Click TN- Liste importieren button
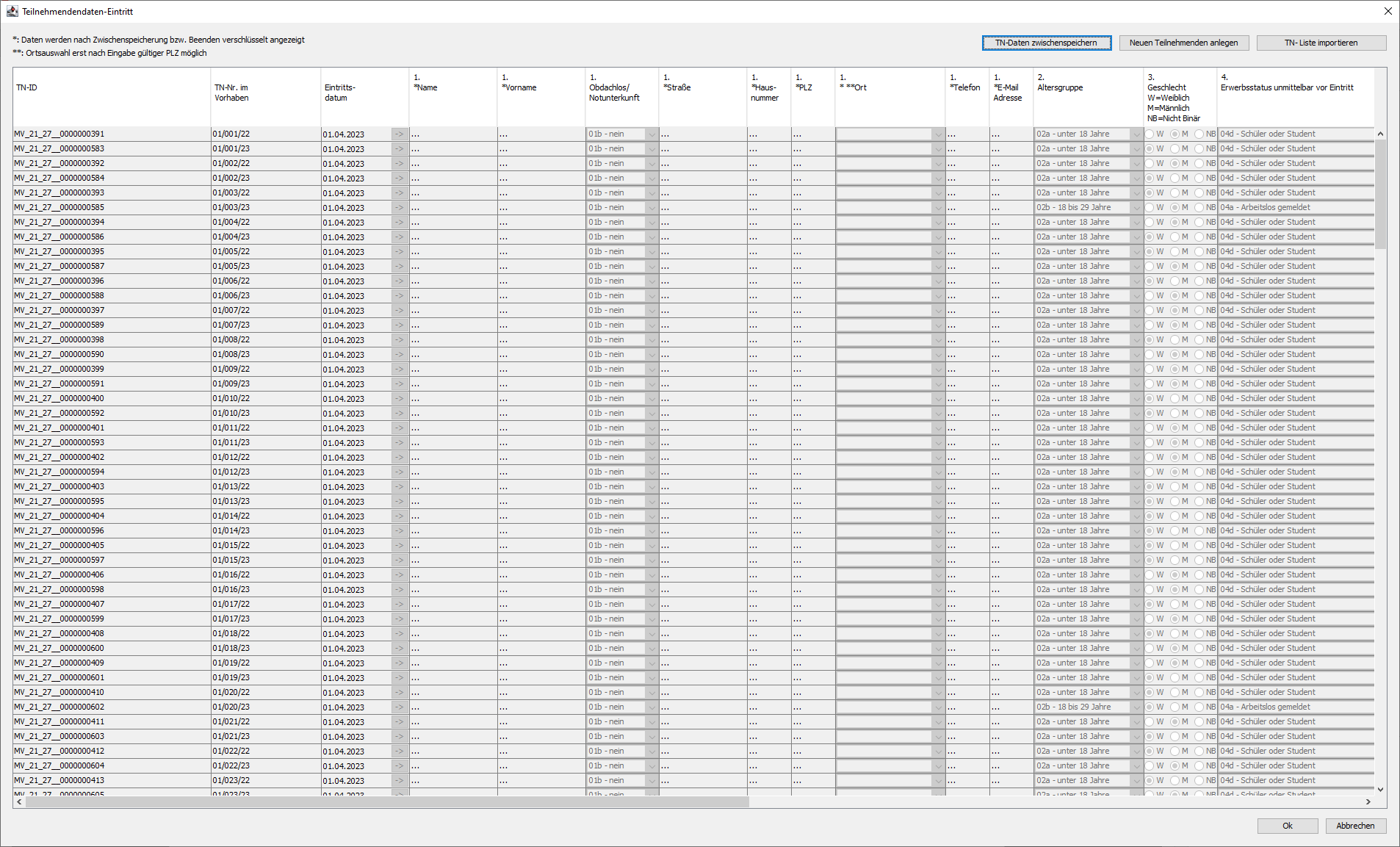Screen dimensions: 1400x847 [x=1321, y=43]
